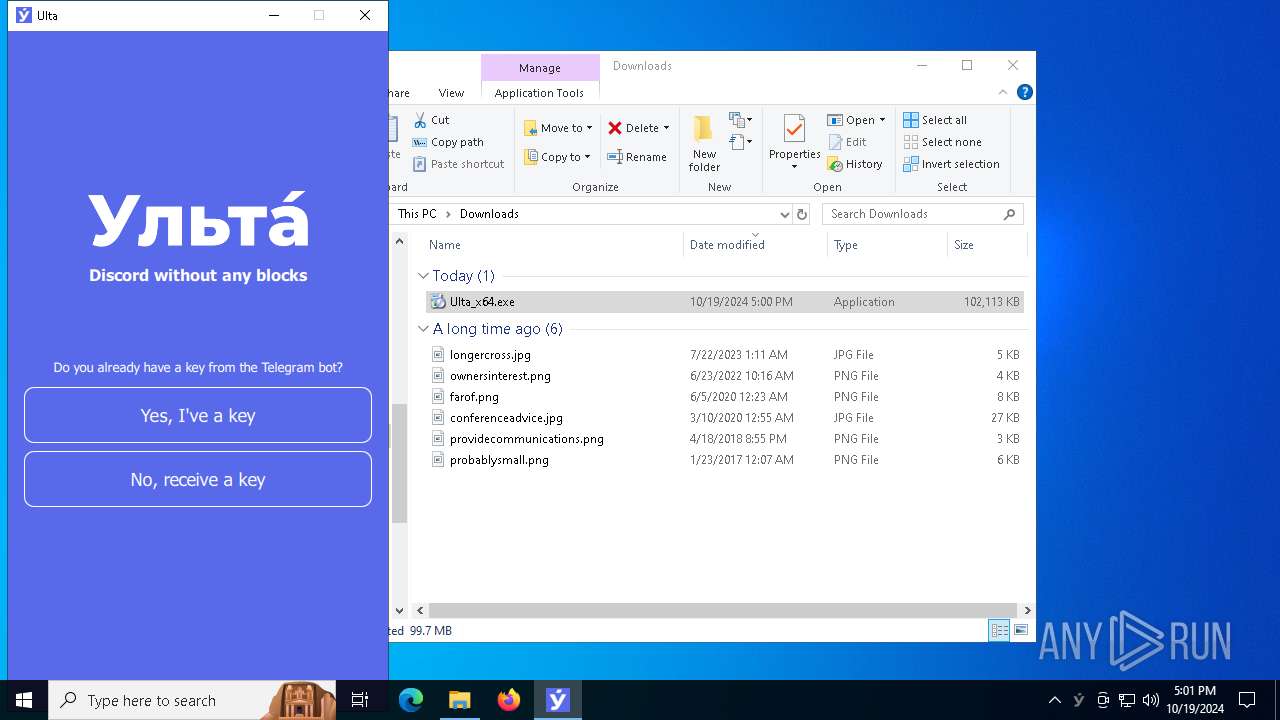Open the View ribbon tab
The image size is (1280, 720).
tap(451, 93)
